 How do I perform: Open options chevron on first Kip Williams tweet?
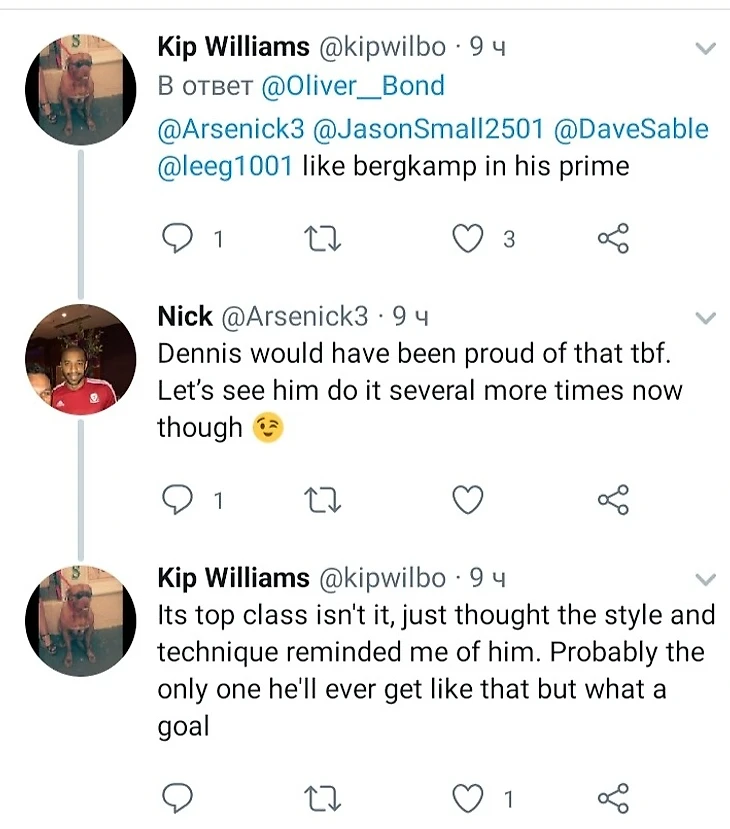[x=706, y=48]
